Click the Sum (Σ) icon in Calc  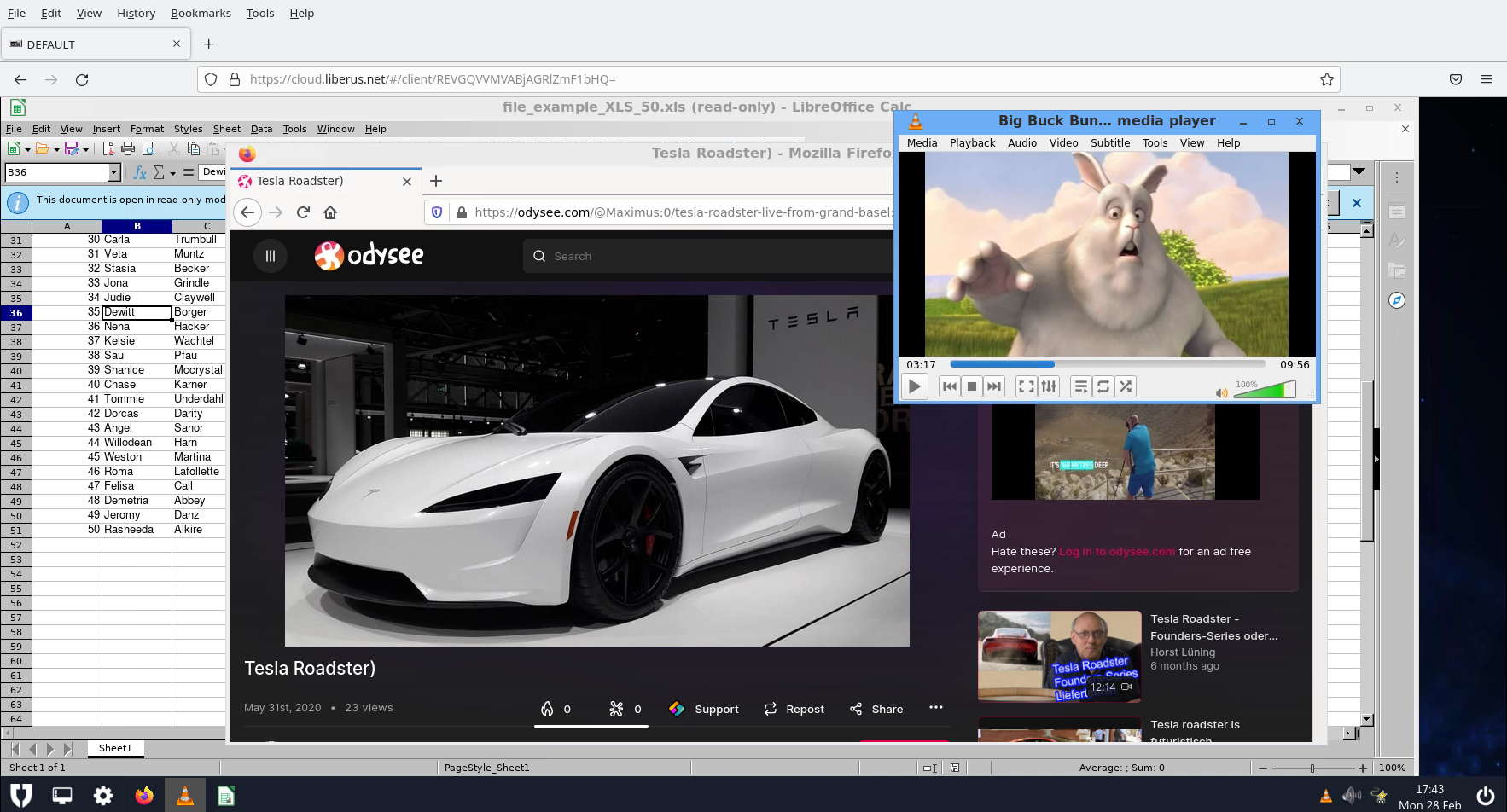coord(158,172)
